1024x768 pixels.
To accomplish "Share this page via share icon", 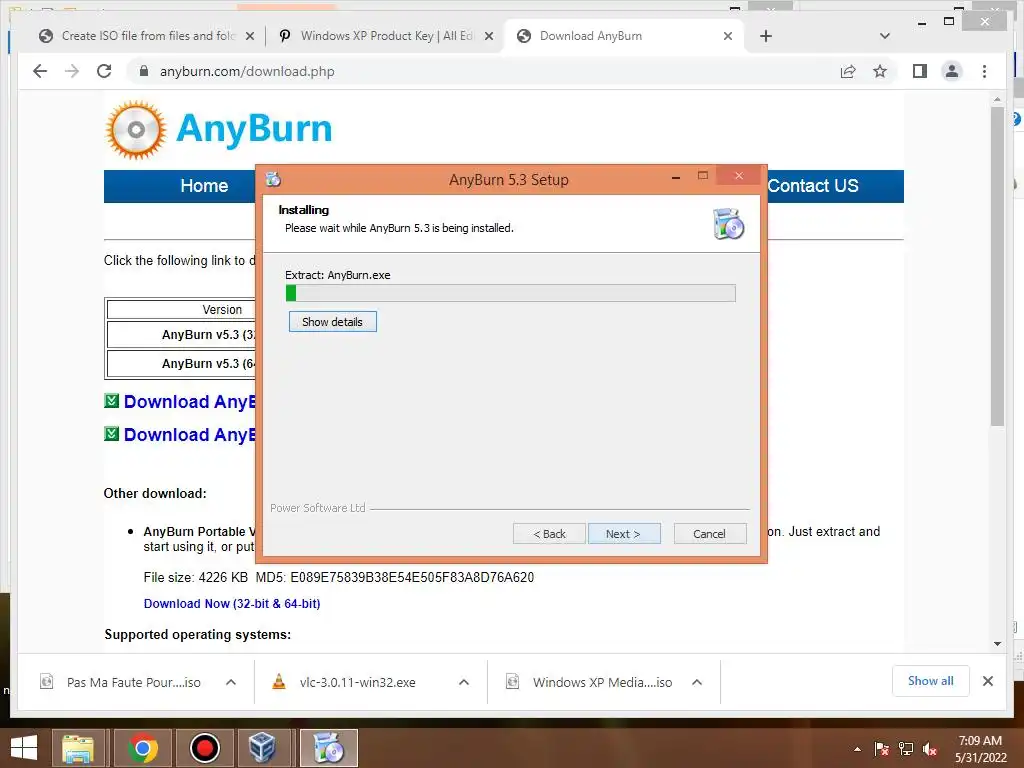I will coord(848,71).
